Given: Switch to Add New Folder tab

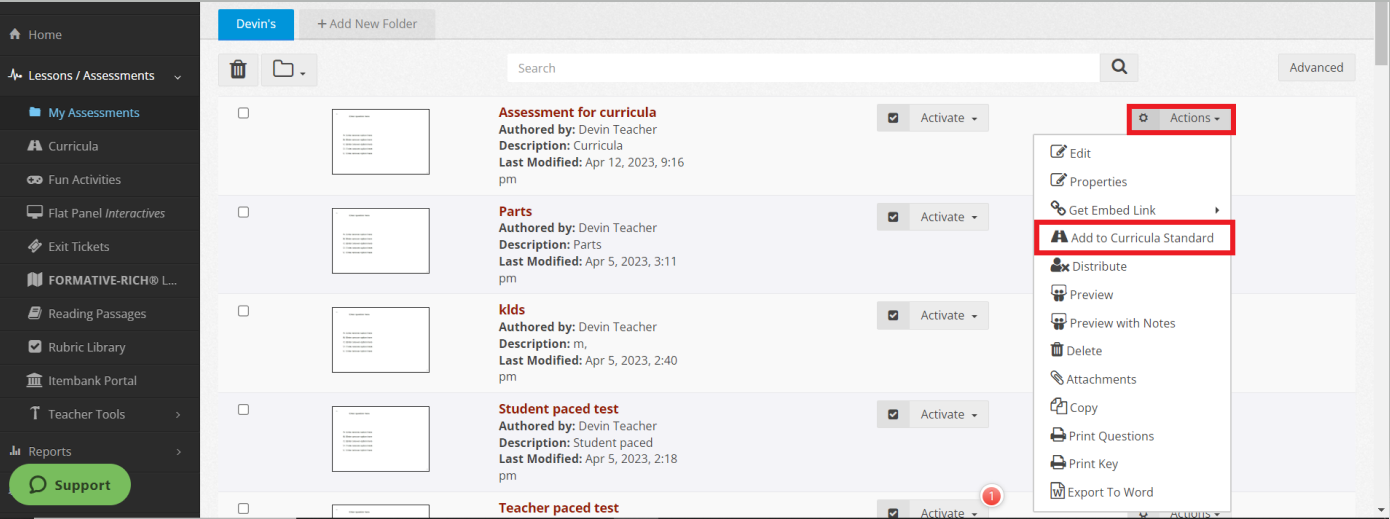Looking at the screenshot, I should pos(367,24).
